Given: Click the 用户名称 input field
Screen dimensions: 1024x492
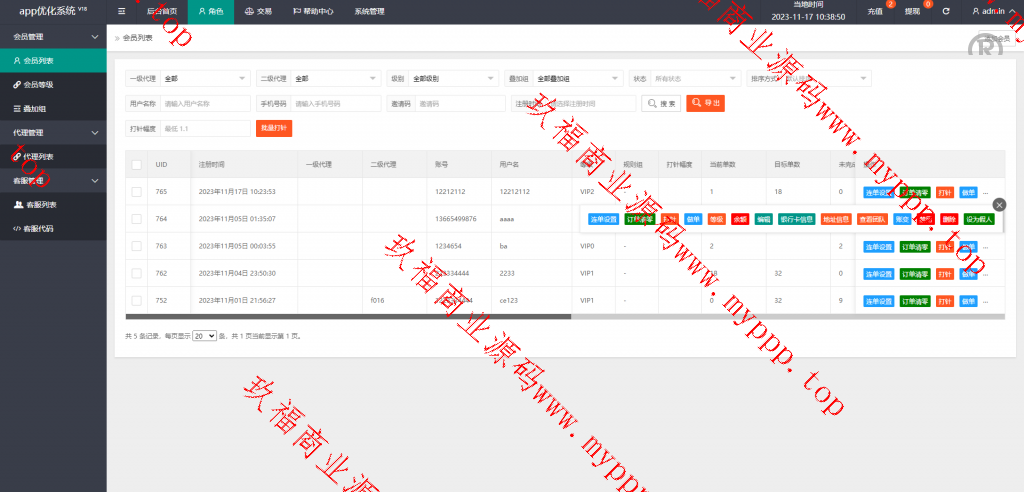Looking at the screenshot, I should (x=205, y=103).
